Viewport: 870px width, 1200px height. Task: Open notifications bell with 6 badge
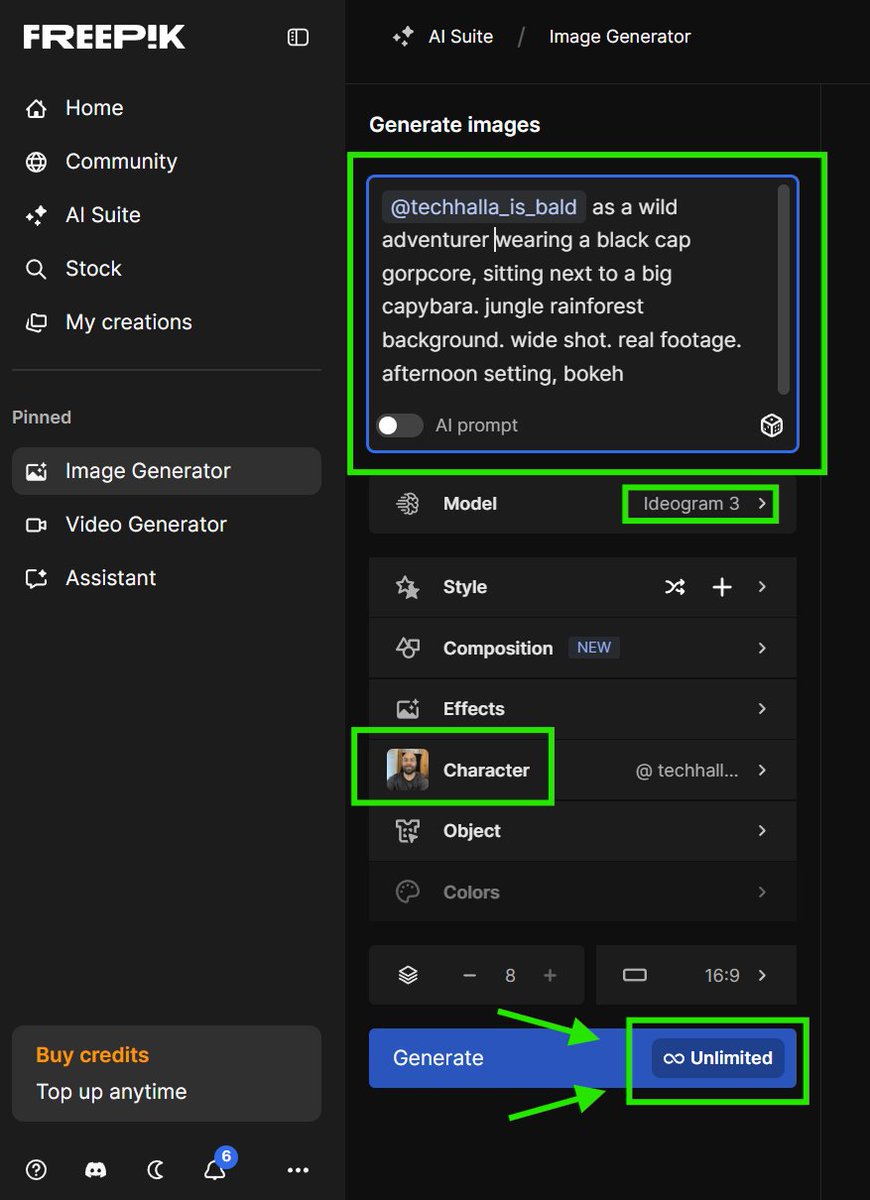pyautogui.click(x=215, y=1169)
